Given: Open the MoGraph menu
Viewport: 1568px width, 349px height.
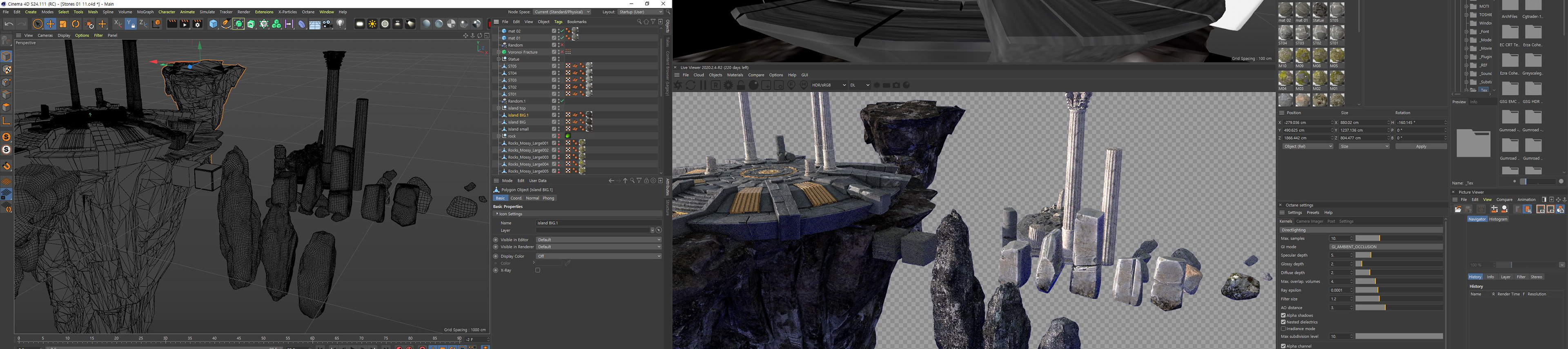Looking at the screenshot, I should 145,11.
